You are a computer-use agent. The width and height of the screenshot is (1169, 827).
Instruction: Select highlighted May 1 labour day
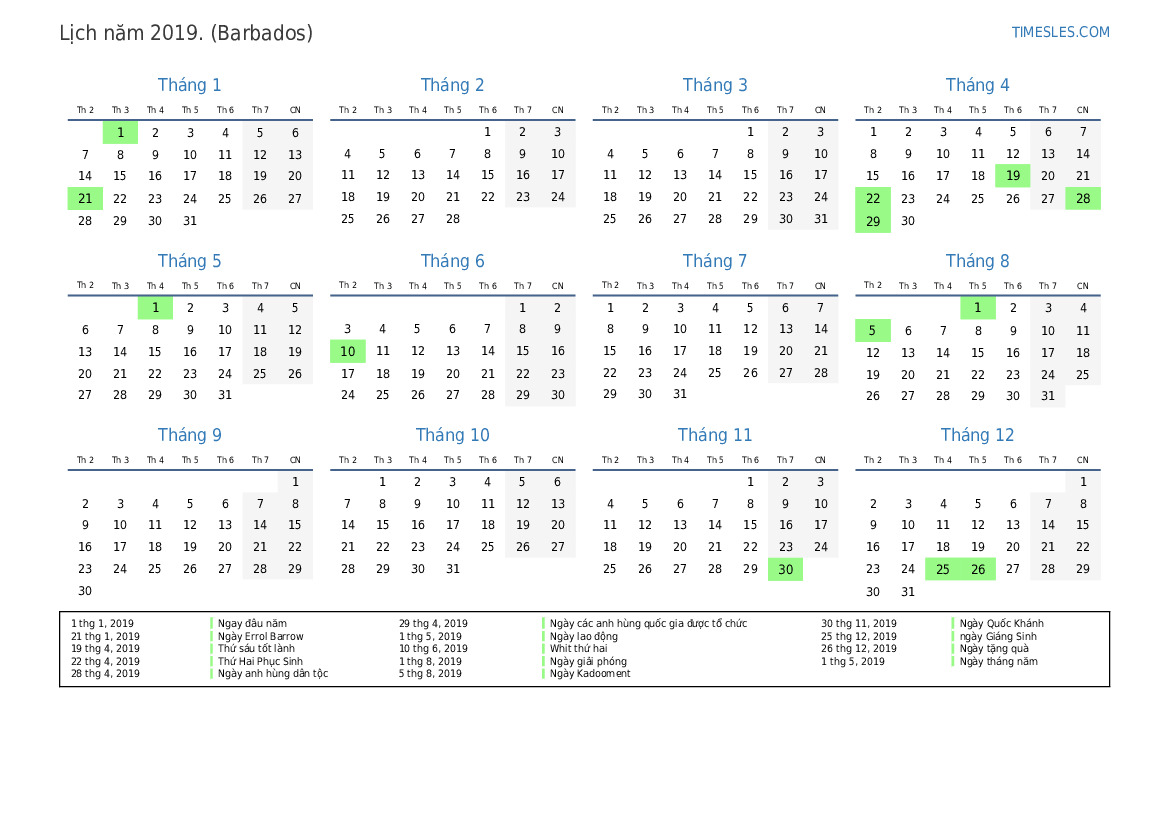point(155,307)
